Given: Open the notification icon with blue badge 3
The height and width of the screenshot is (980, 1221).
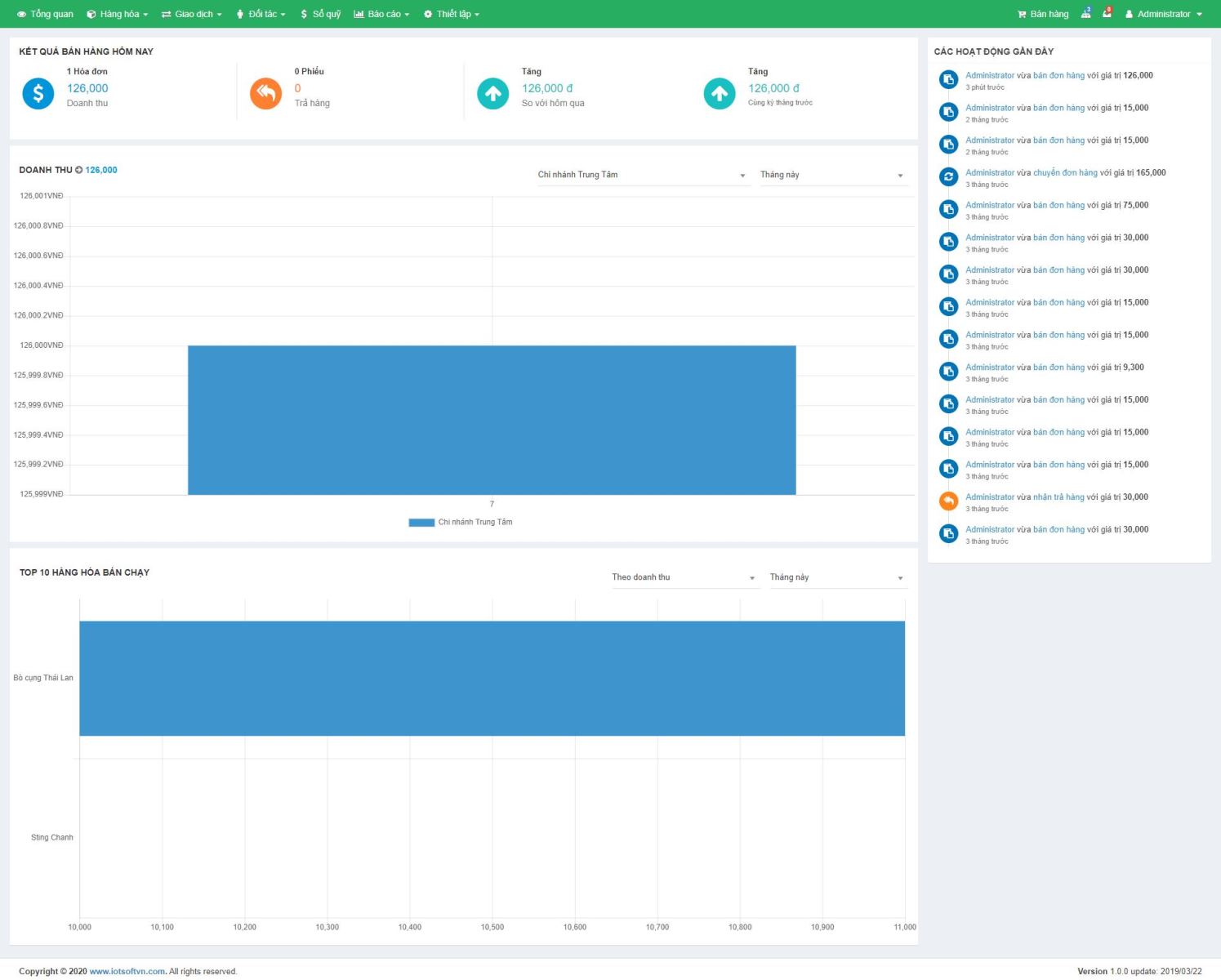Looking at the screenshot, I should coord(1085,13).
